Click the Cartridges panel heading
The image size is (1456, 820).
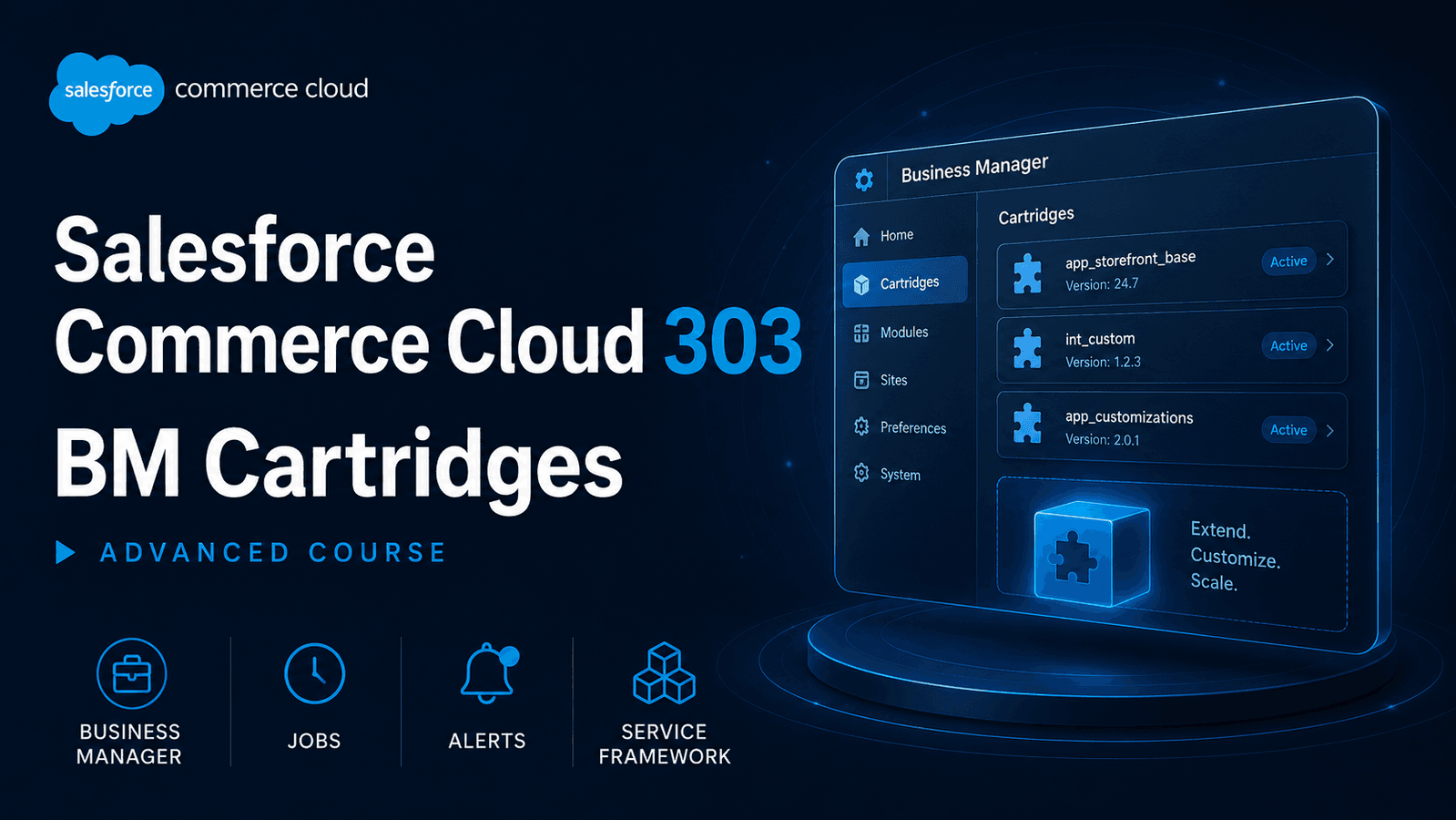(1036, 216)
